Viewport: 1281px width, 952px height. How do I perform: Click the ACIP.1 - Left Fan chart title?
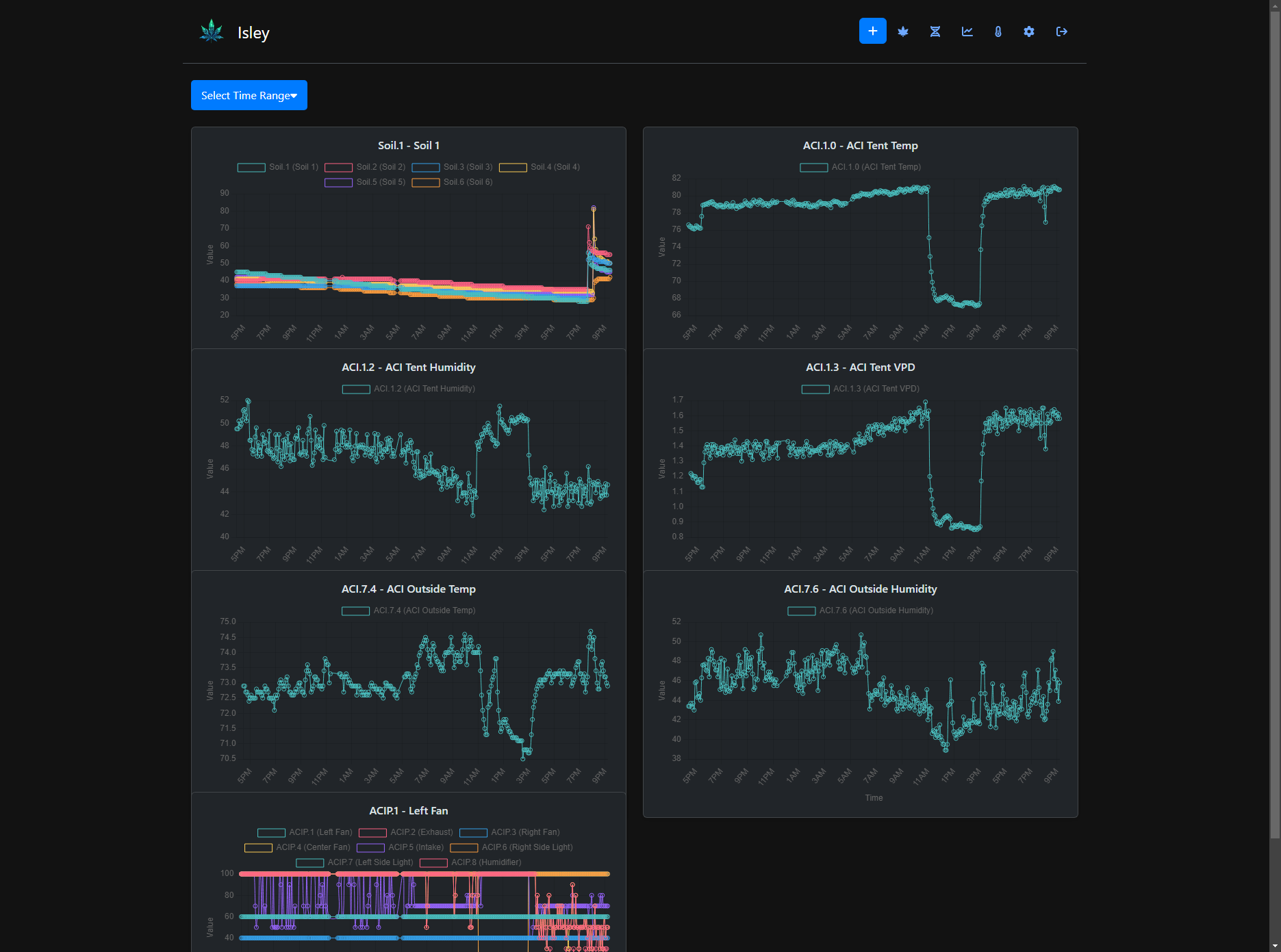click(409, 811)
